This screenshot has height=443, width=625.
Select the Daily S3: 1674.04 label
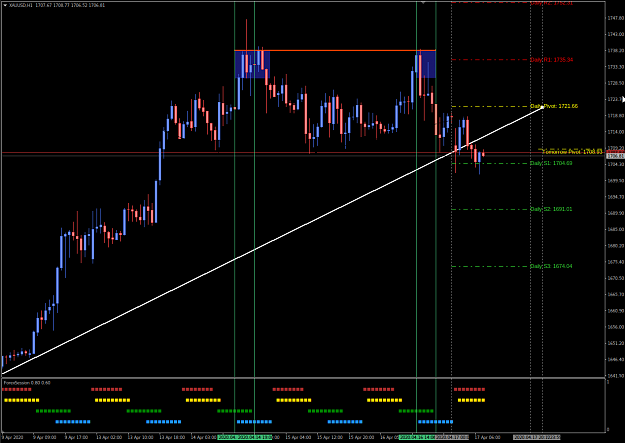click(x=551, y=266)
